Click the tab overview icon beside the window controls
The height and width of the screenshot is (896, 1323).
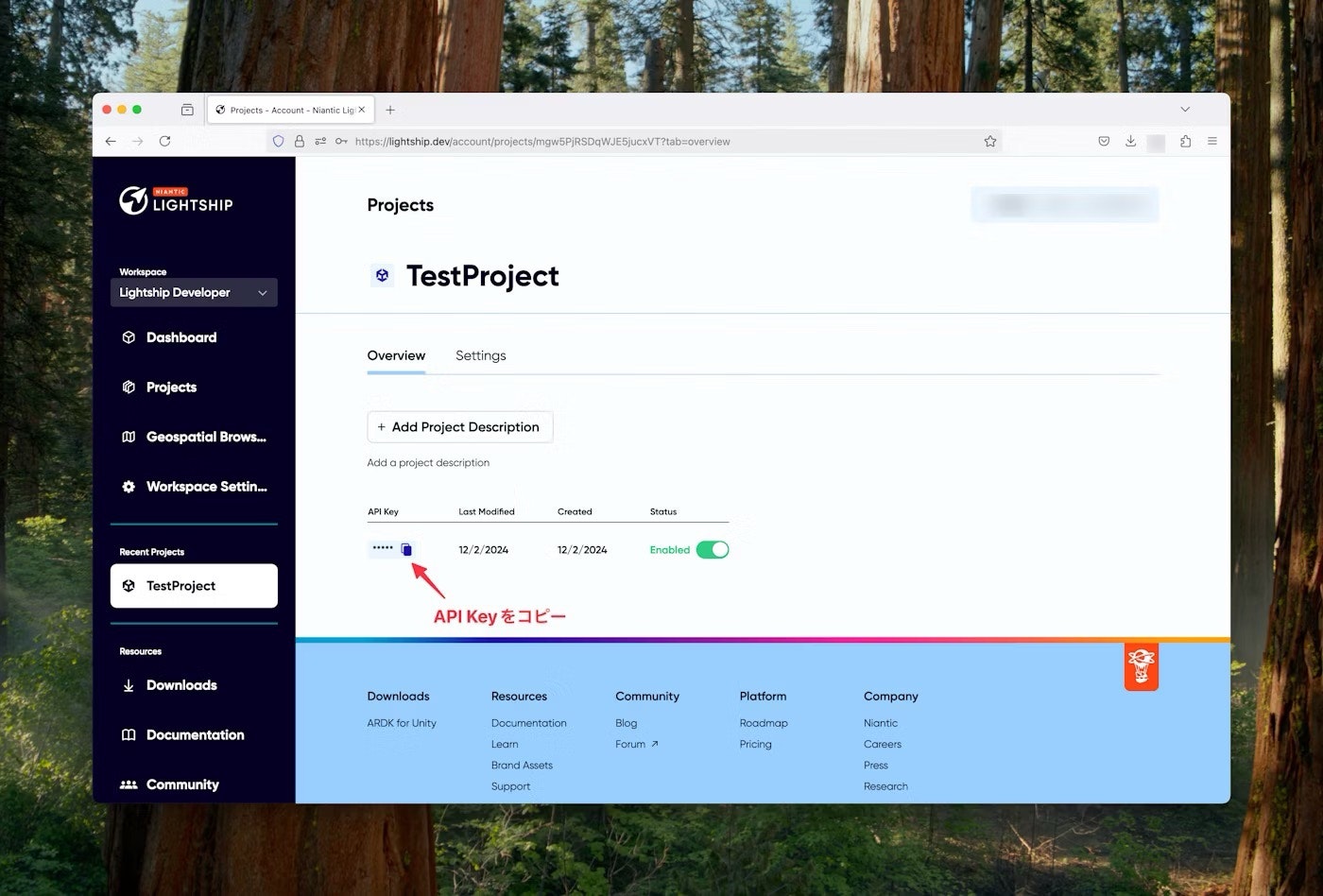click(187, 110)
